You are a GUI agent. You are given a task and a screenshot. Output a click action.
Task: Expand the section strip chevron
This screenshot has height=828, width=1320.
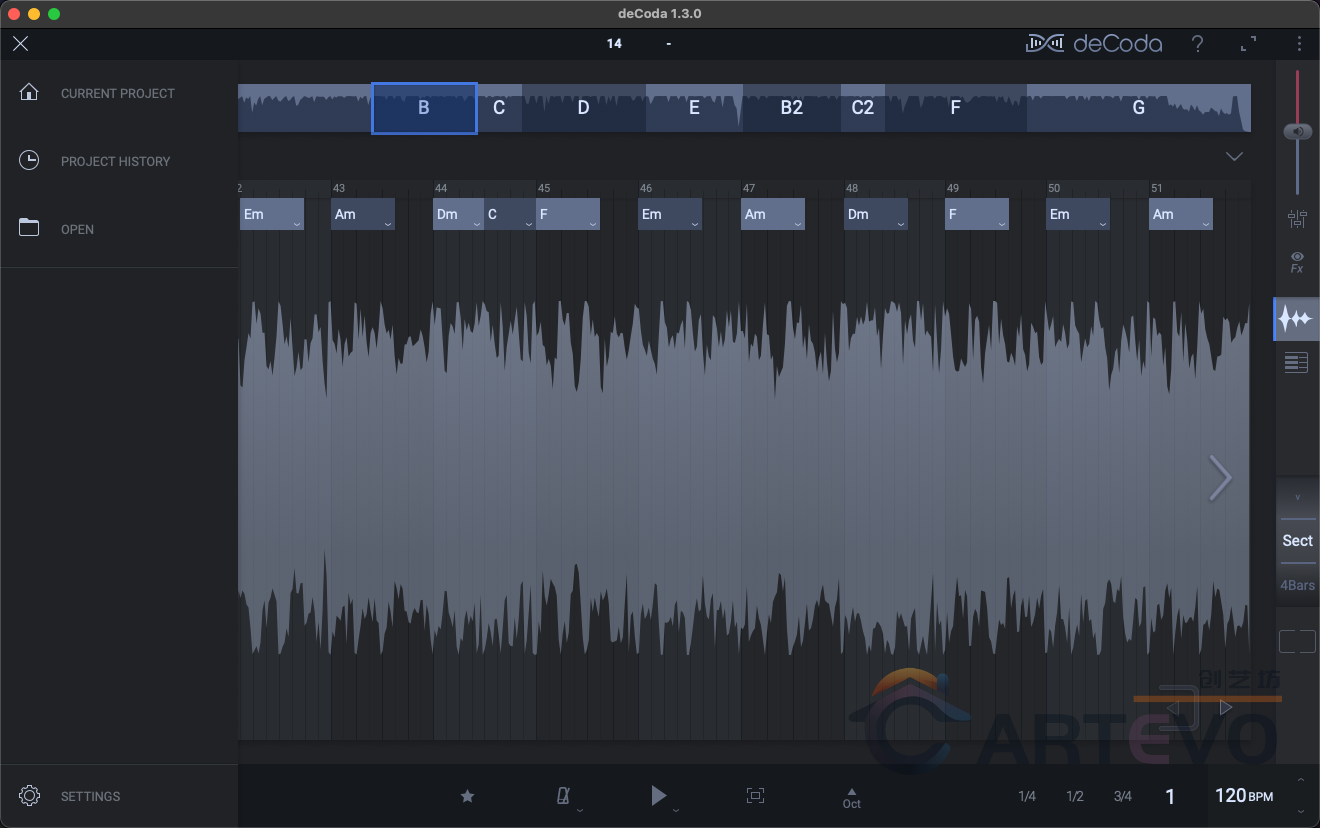[x=1234, y=157]
